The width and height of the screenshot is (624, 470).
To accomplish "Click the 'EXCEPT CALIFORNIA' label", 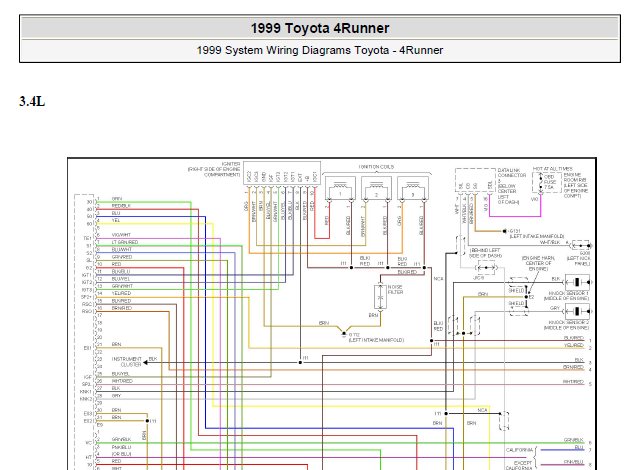I will [519, 466].
